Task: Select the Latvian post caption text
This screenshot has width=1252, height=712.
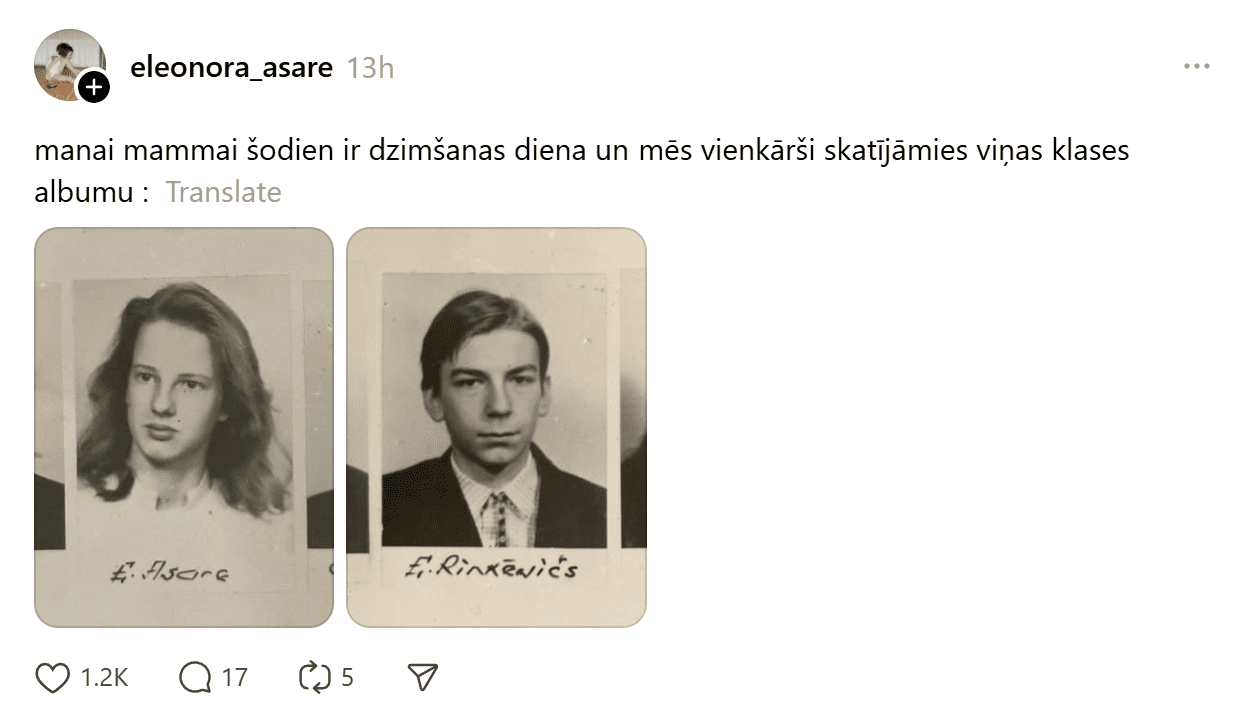Action: (x=582, y=171)
